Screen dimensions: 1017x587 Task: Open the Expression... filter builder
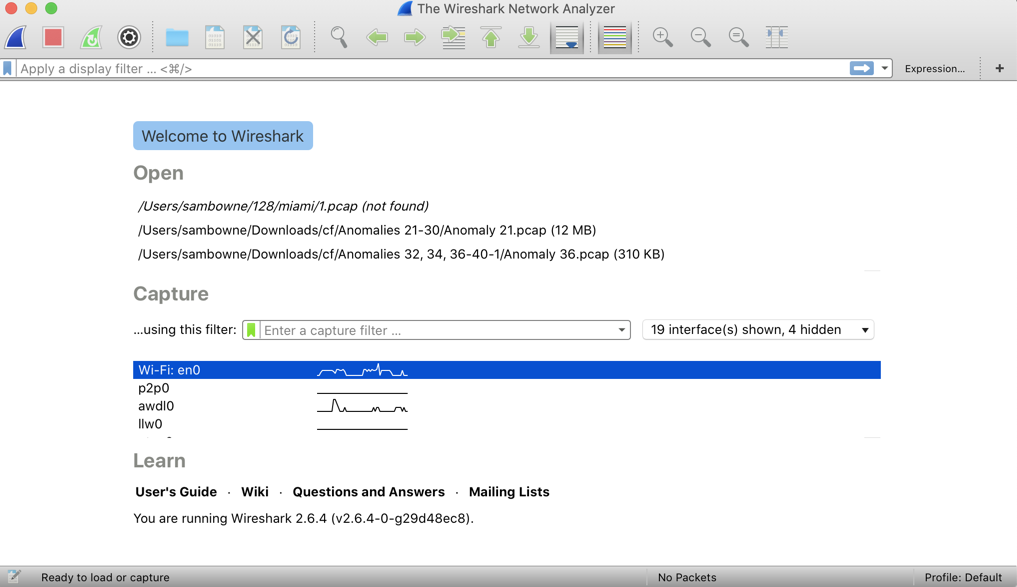[935, 68]
